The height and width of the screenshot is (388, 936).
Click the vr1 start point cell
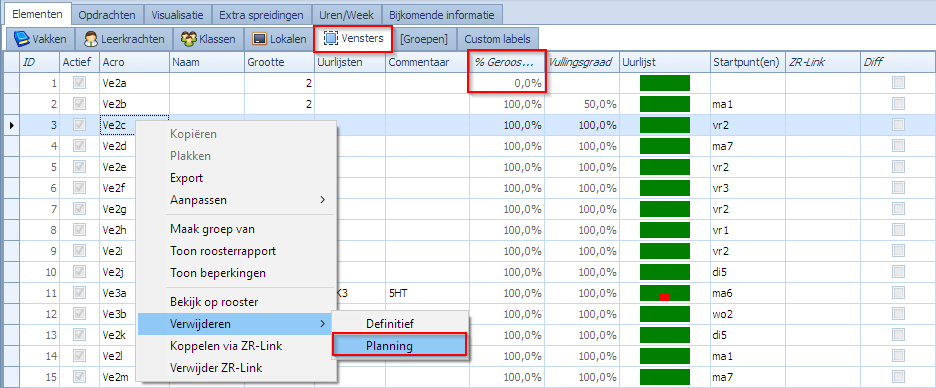747,230
